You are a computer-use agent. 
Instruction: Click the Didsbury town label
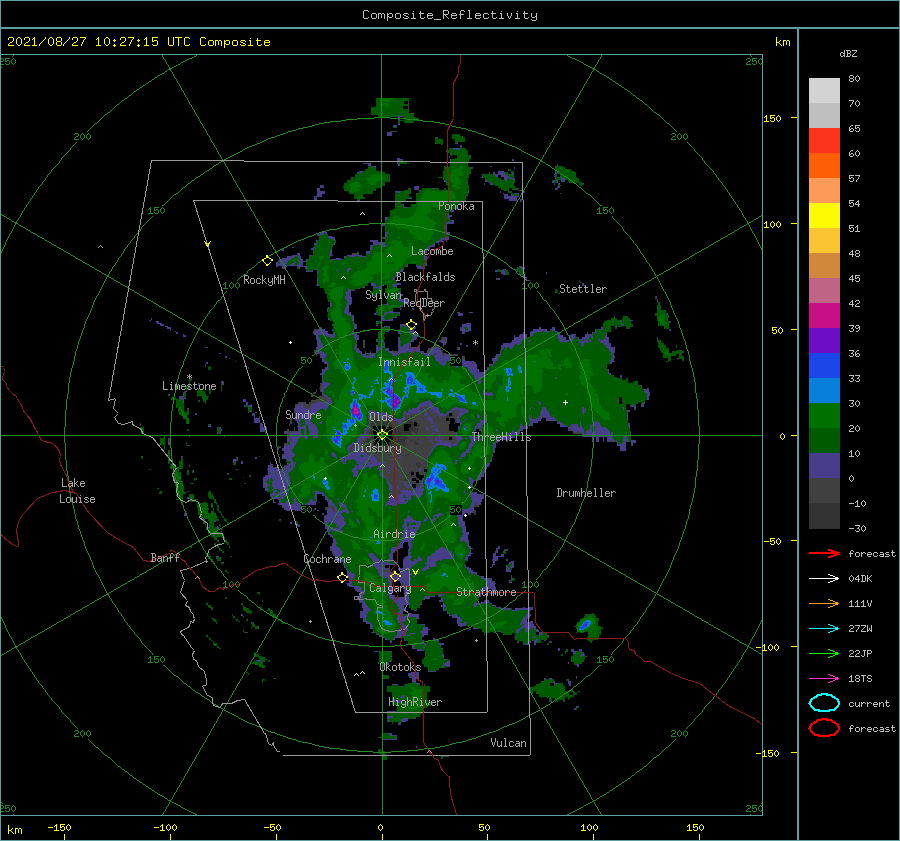click(377, 448)
